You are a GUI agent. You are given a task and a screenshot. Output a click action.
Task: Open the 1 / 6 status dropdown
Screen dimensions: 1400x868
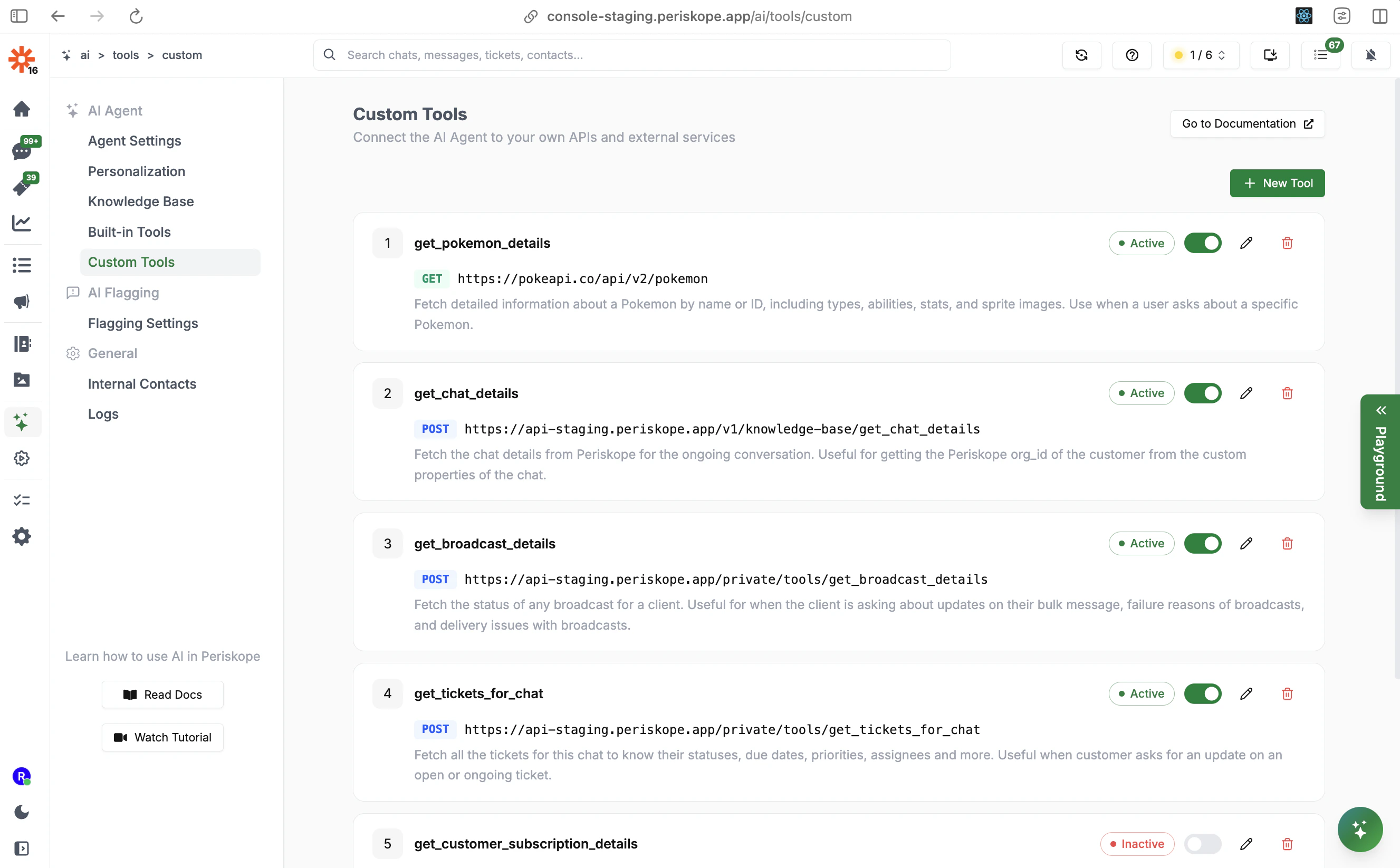(1201, 55)
